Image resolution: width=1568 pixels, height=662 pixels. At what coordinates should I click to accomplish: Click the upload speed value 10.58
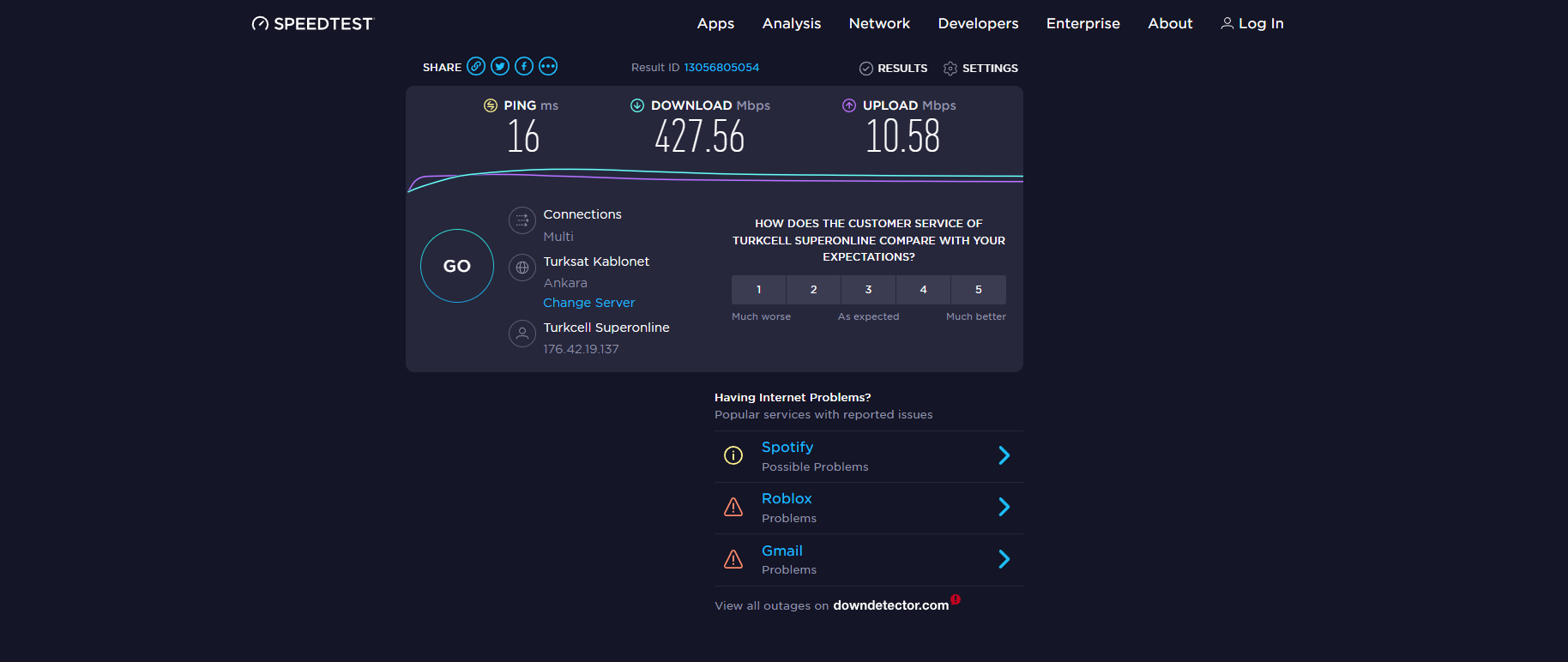[x=903, y=136]
